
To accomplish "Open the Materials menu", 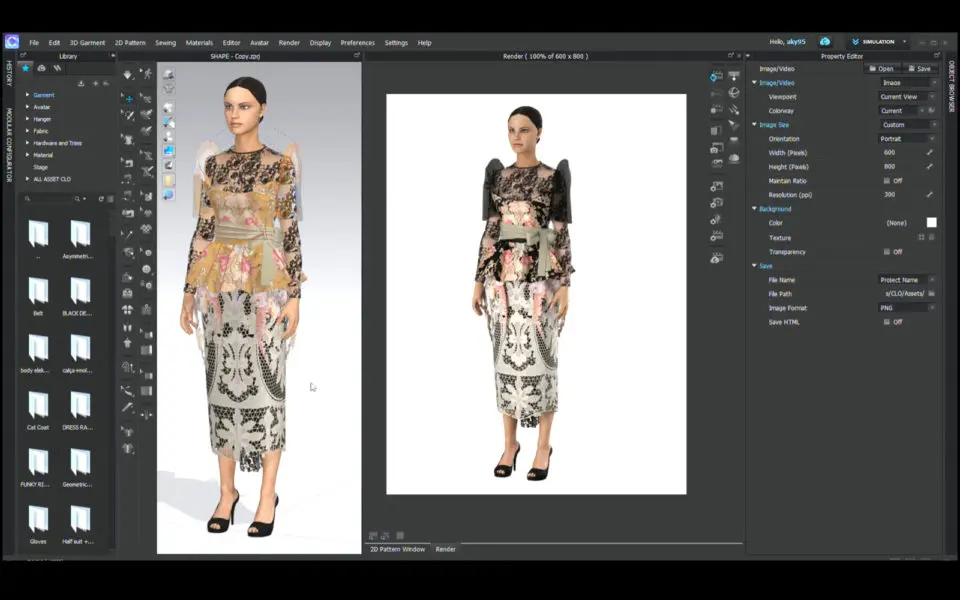I will coord(199,43).
